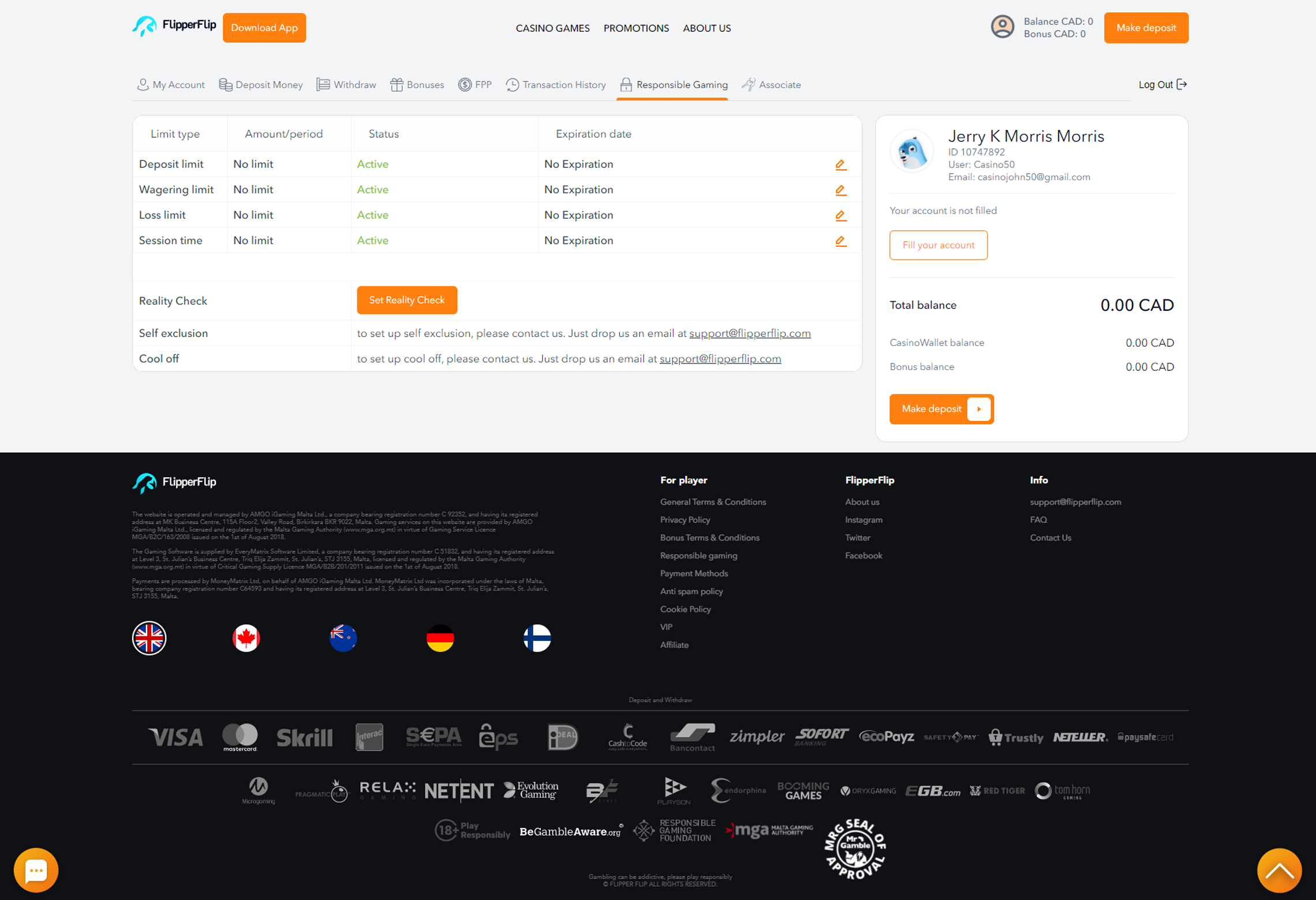Click the Self exclusion support email link
This screenshot has width=1316, height=900.
(750, 333)
